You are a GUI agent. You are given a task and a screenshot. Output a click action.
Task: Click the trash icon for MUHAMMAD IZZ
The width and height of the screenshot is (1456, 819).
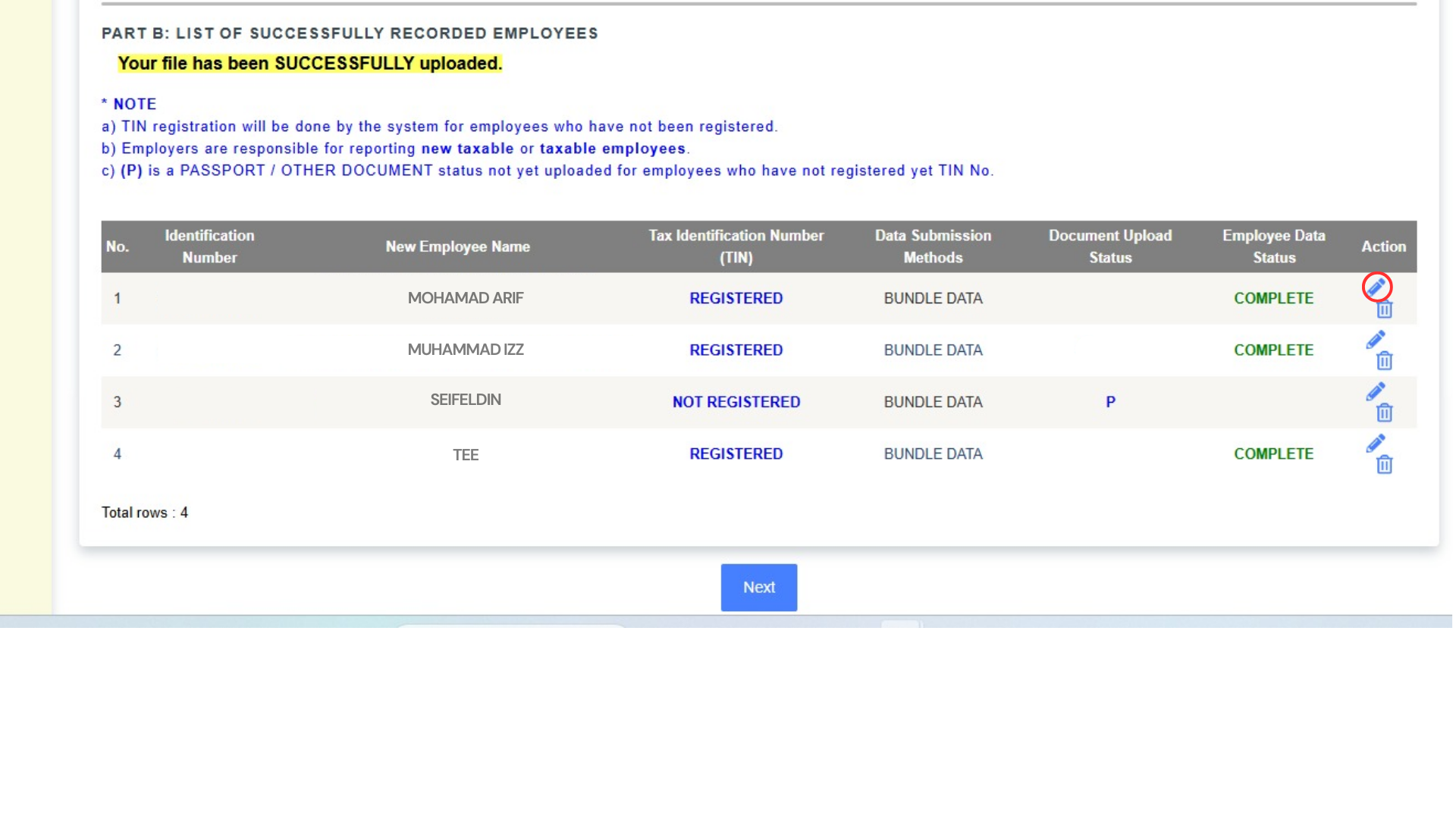[1385, 361]
